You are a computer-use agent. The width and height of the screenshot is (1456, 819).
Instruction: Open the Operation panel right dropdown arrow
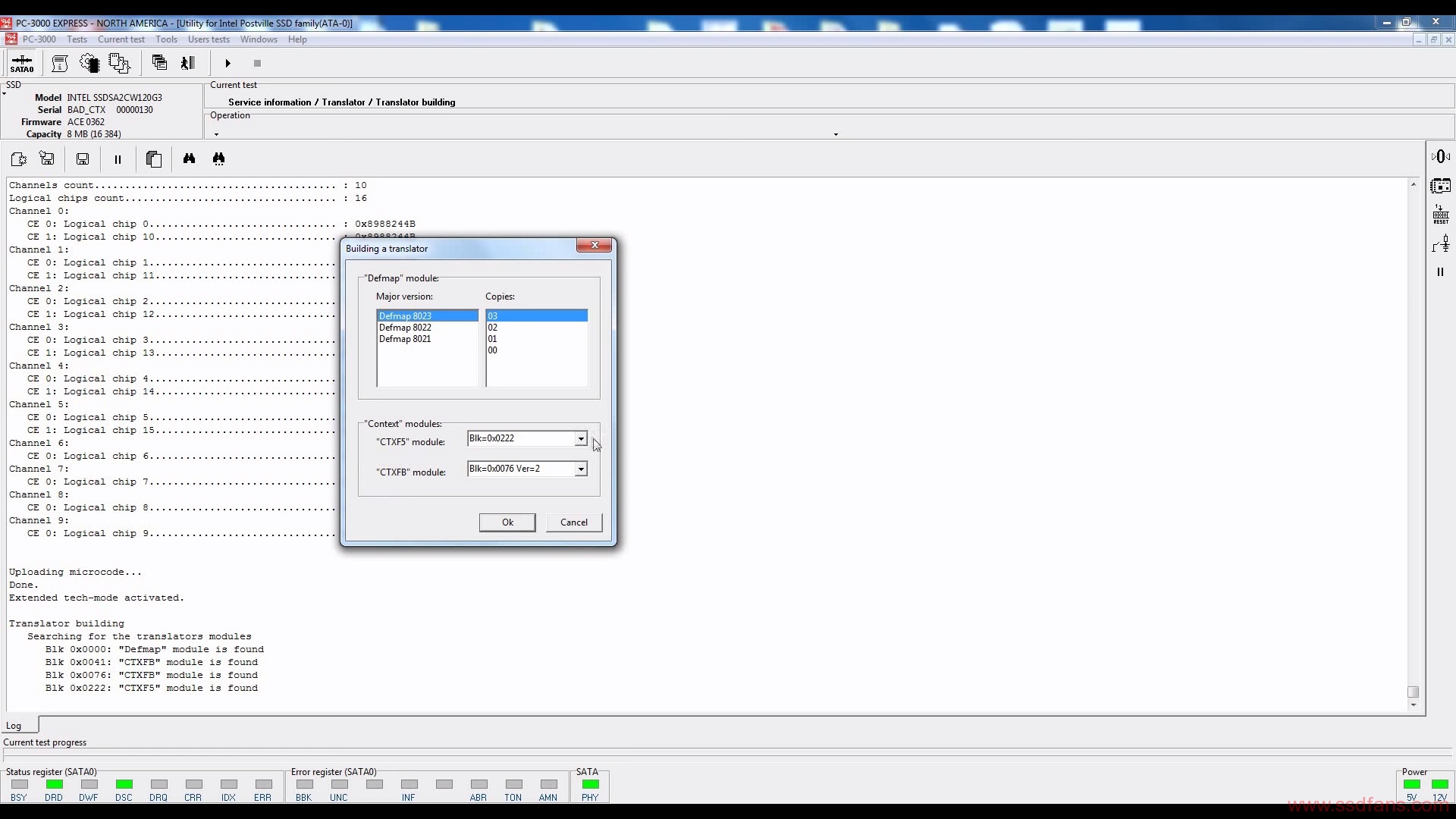point(836,134)
